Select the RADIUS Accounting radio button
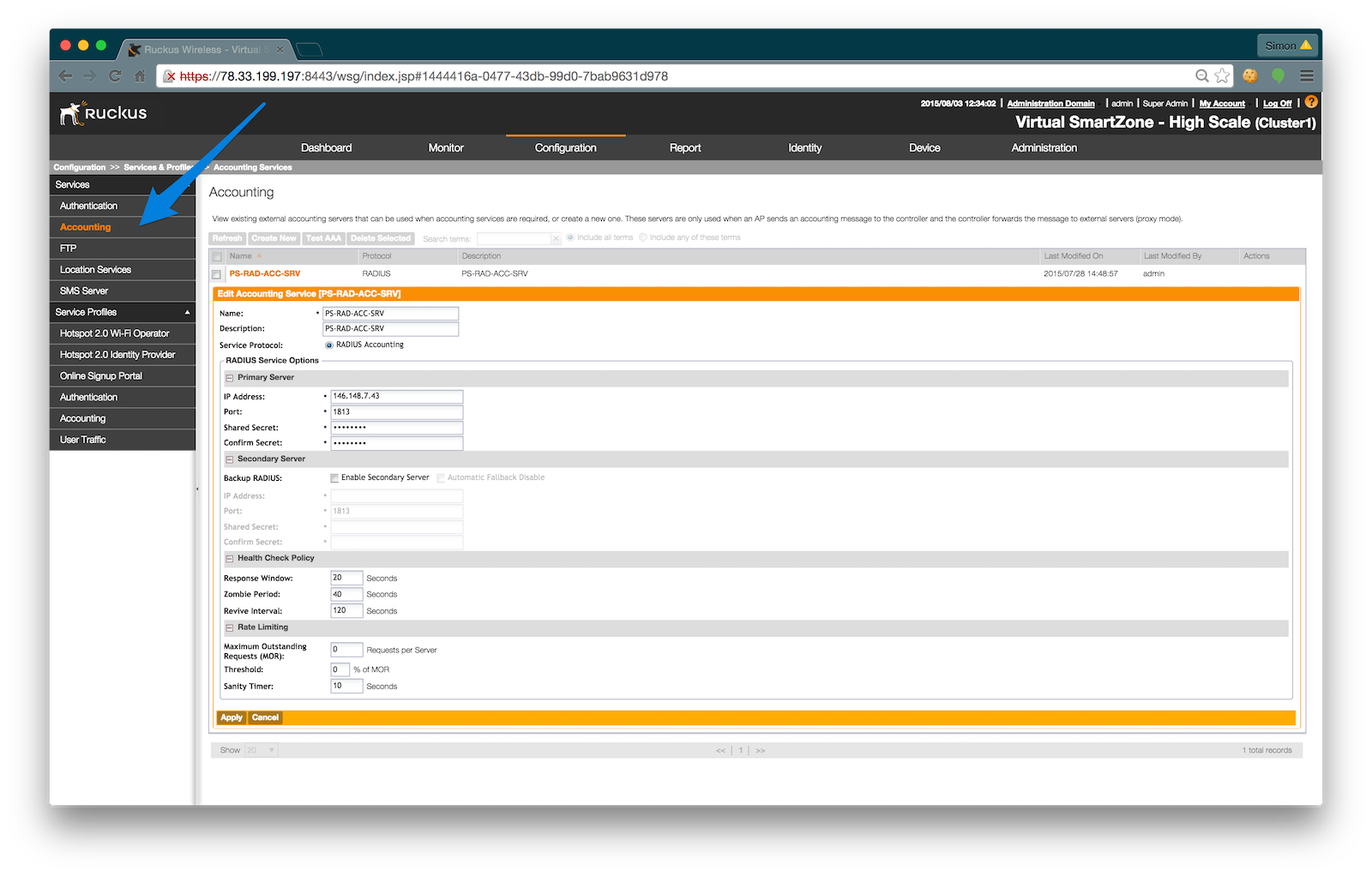1372x876 pixels. (329, 345)
